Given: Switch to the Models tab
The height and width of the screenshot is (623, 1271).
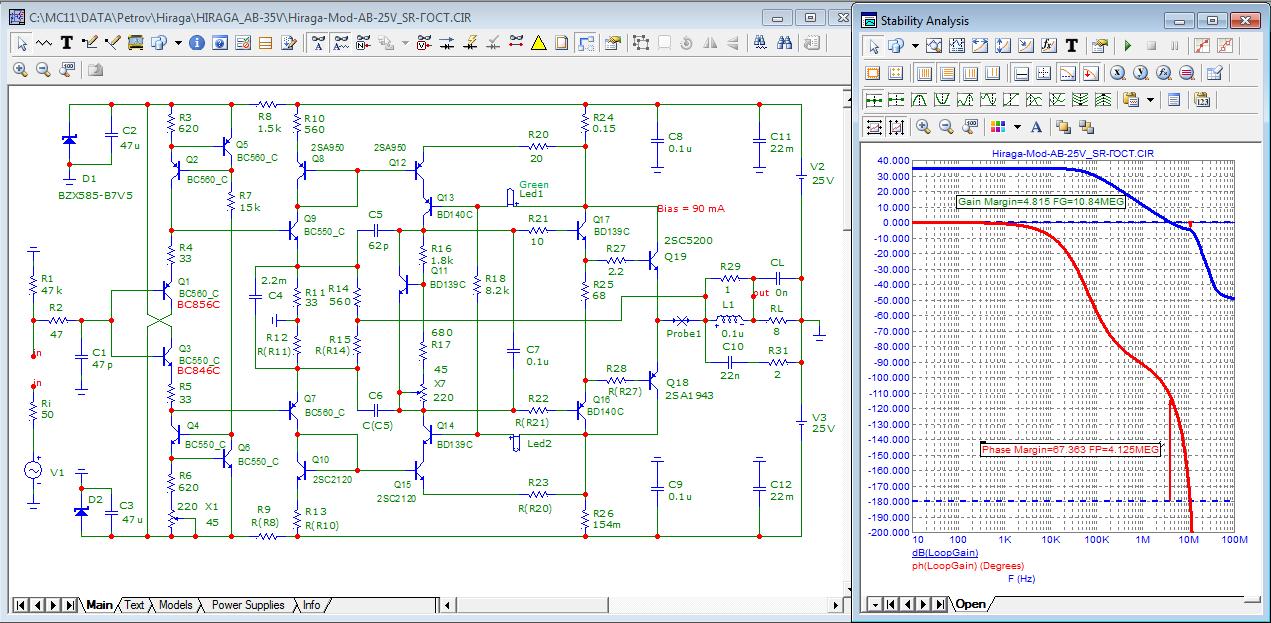Looking at the screenshot, I should [x=176, y=605].
